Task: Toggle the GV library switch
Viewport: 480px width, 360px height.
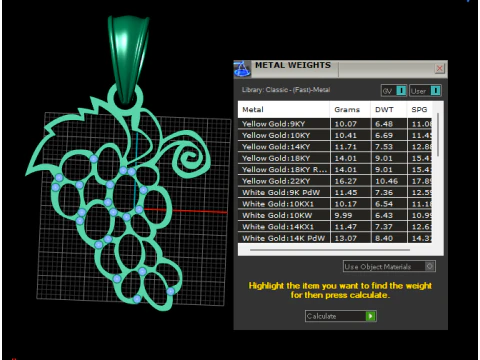Action: click(394, 91)
